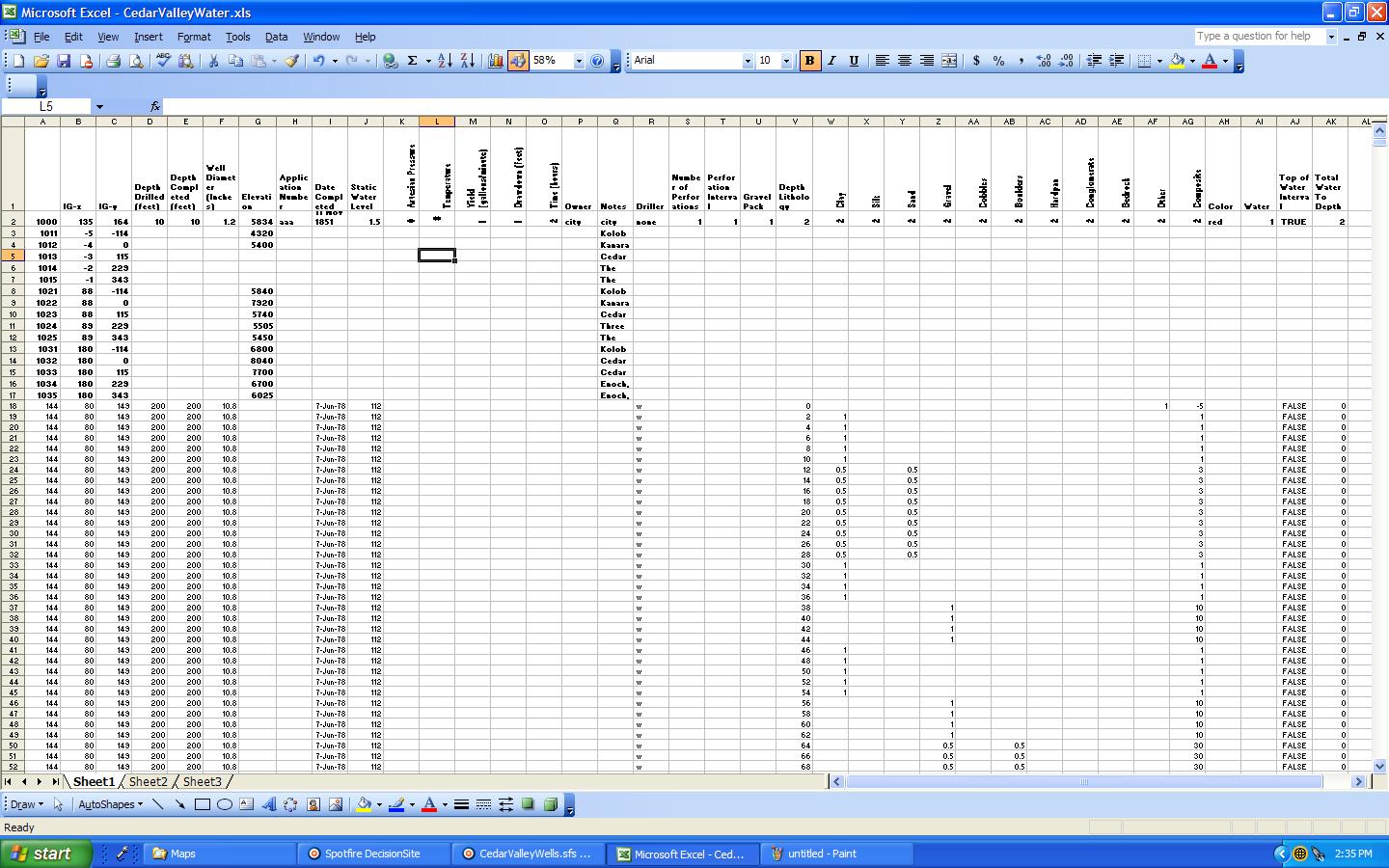Image resolution: width=1389 pixels, height=868 pixels.
Task: Set left text alignment
Action: 882,61
